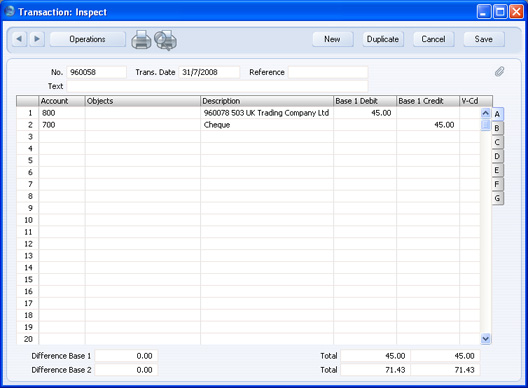Click the Objects column header
Screen dimensions: 528x388
pyautogui.click(x=143, y=101)
